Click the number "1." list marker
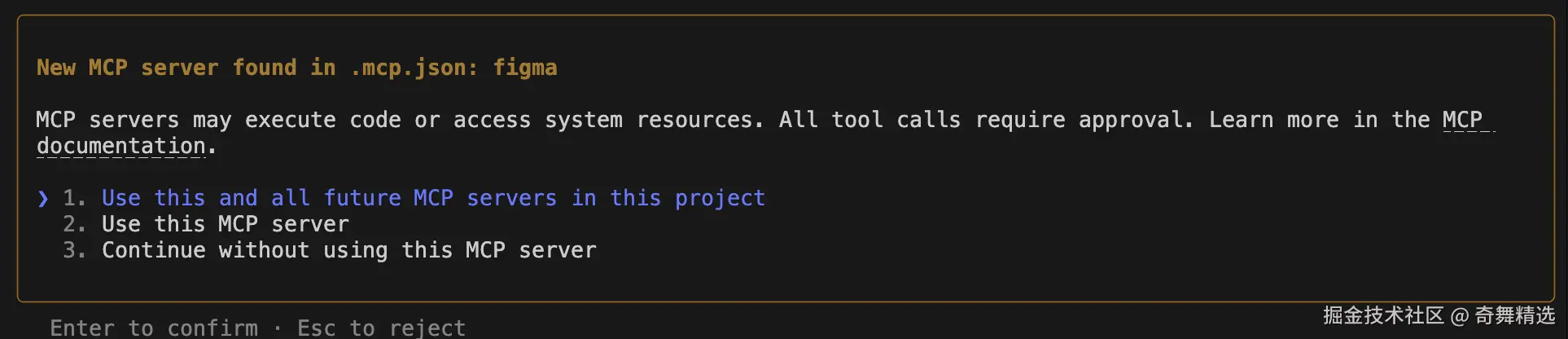The image size is (1568, 339). pos(74,198)
